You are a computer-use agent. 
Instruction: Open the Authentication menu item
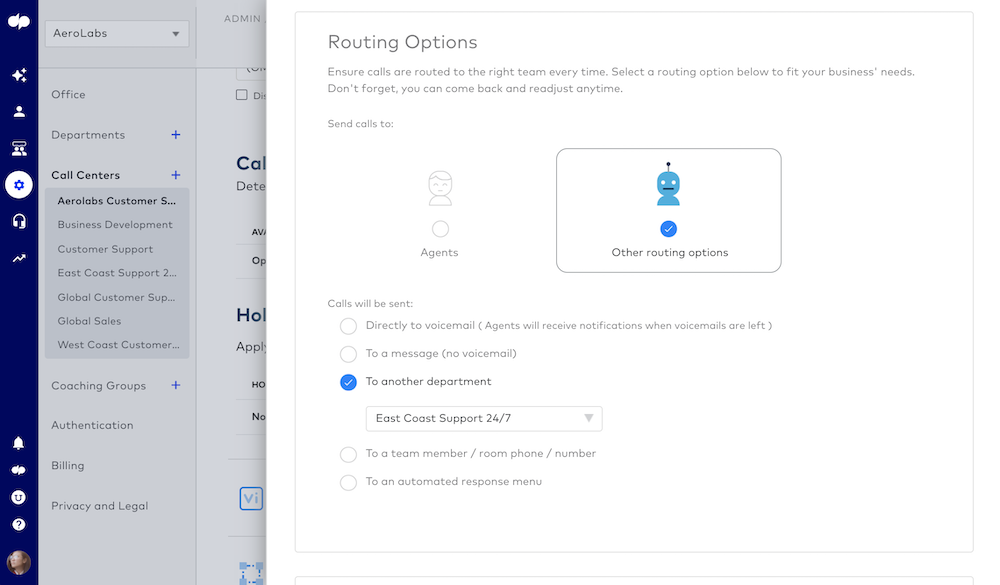[x=92, y=426]
